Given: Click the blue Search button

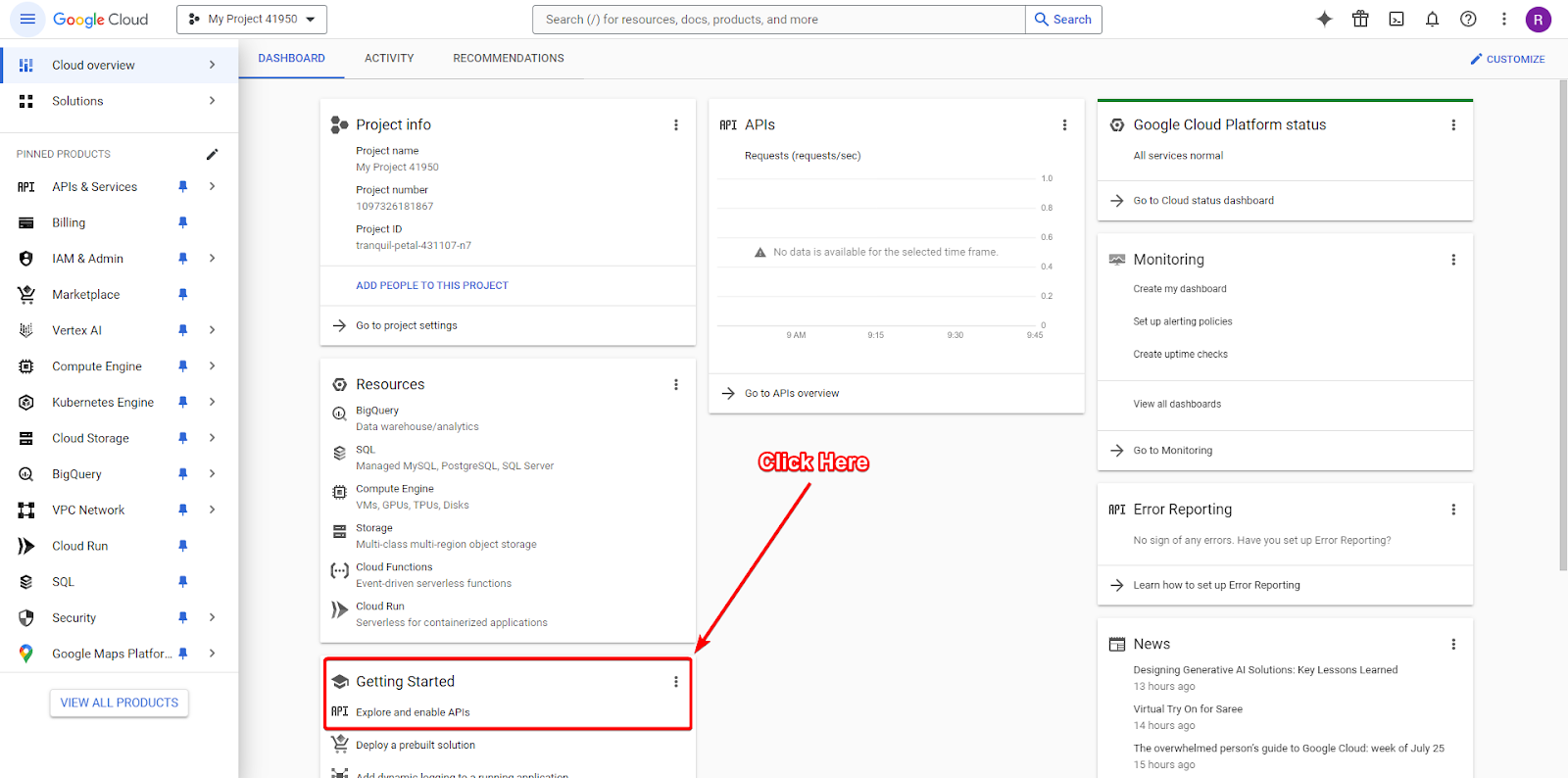Looking at the screenshot, I should click(1063, 20).
